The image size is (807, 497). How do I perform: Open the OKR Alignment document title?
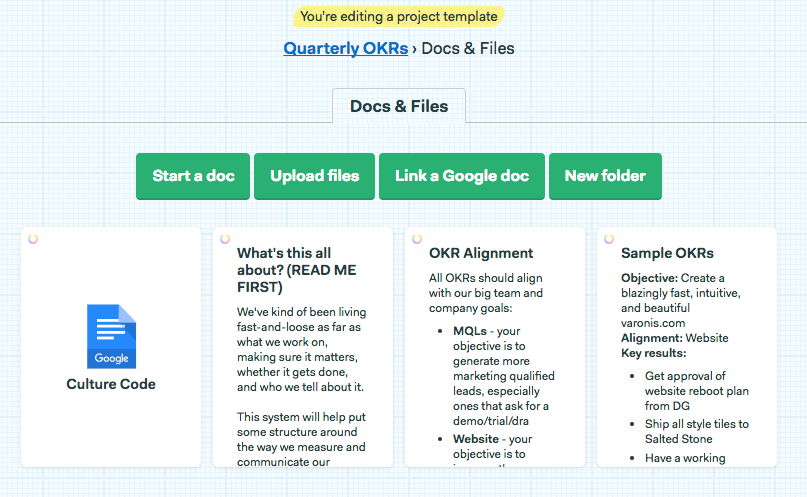(481, 253)
